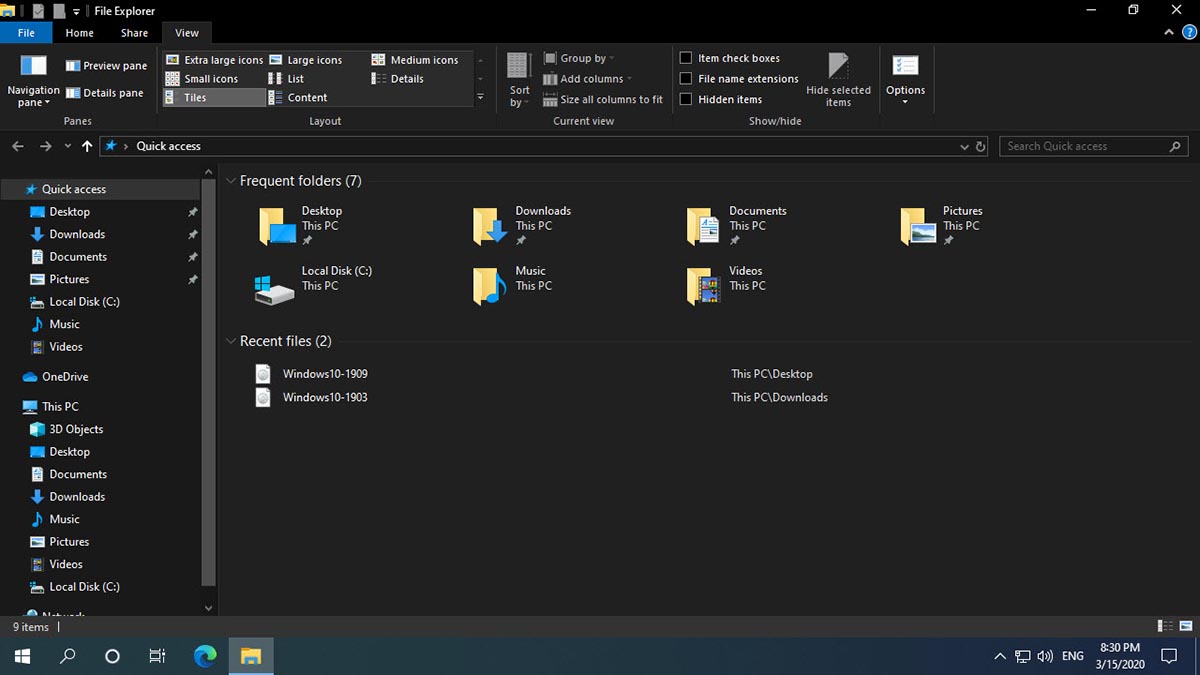This screenshot has height=675, width=1200.
Task: Go back with the Back arrow
Action: pyautogui.click(x=18, y=146)
